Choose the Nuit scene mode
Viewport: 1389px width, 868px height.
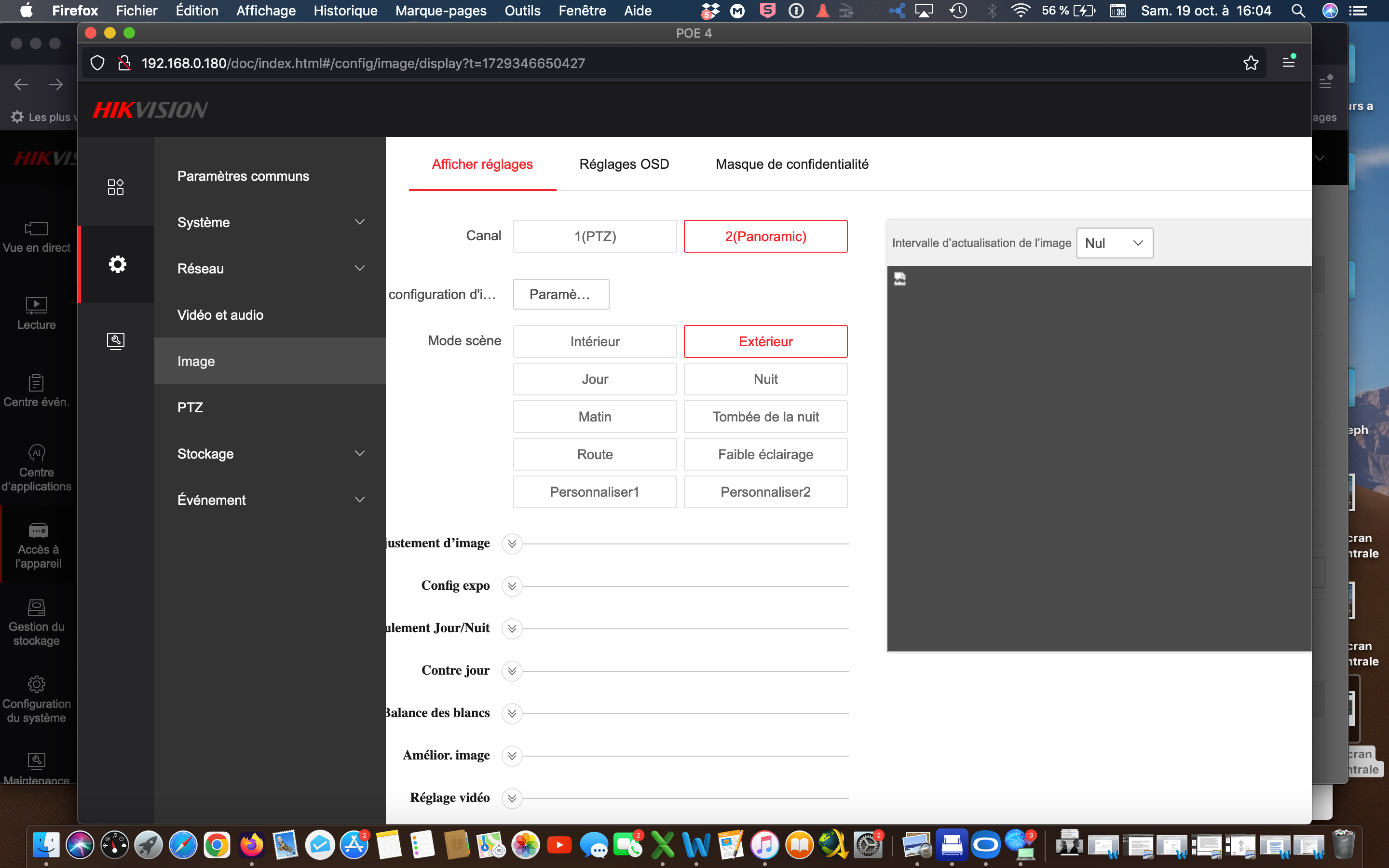coord(765,380)
